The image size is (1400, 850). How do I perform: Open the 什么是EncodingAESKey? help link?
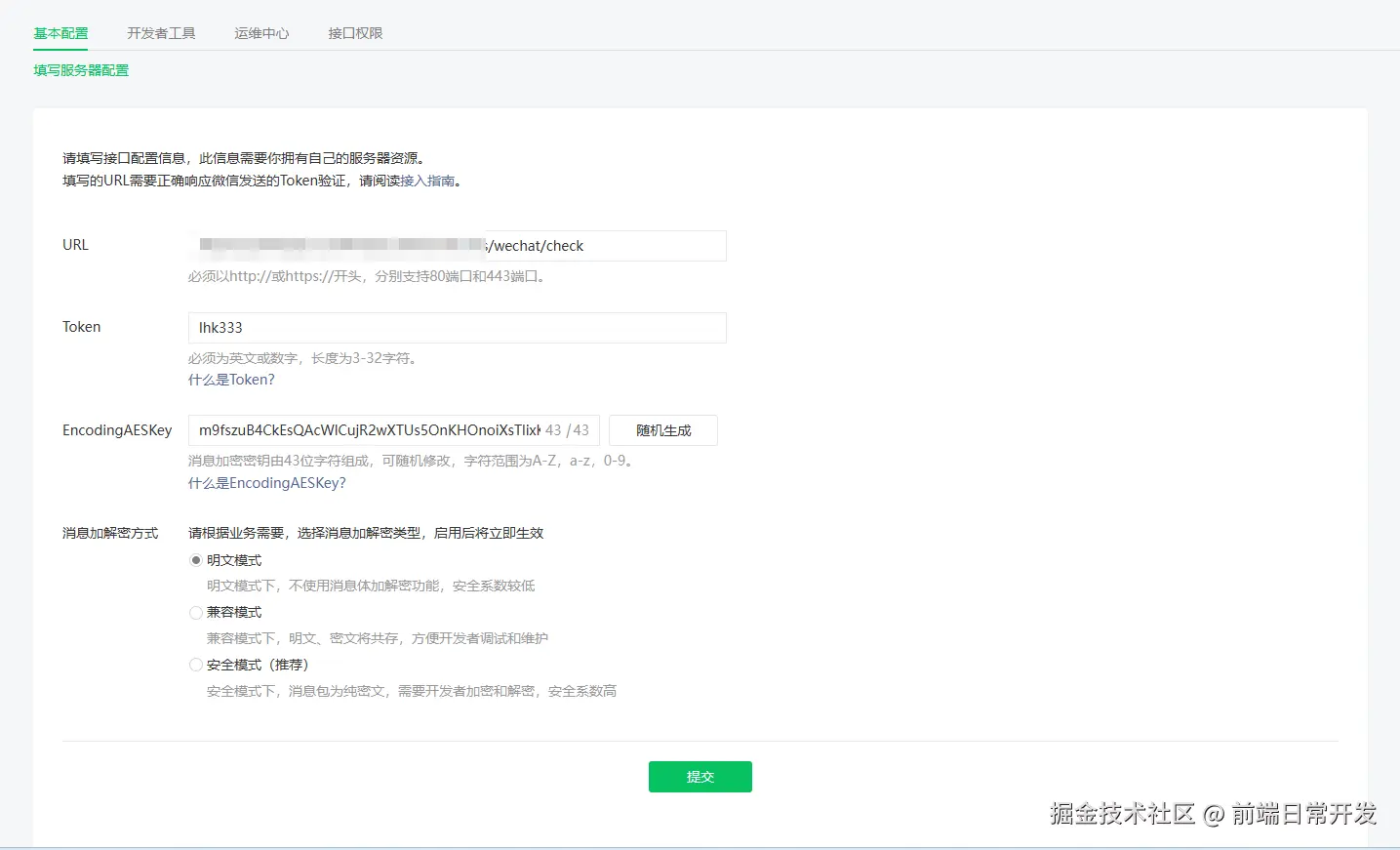(x=267, y=483)
